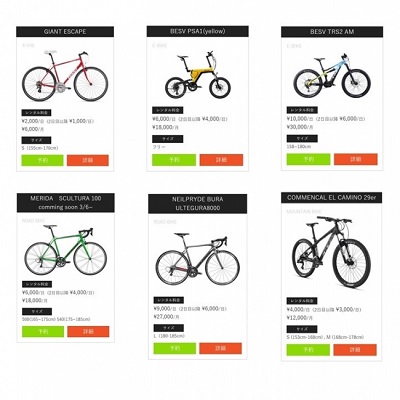Screen dimensions: 400x400
Task: Reserve the NEILPRYDE BURA road bike
Action: point(175,348)
